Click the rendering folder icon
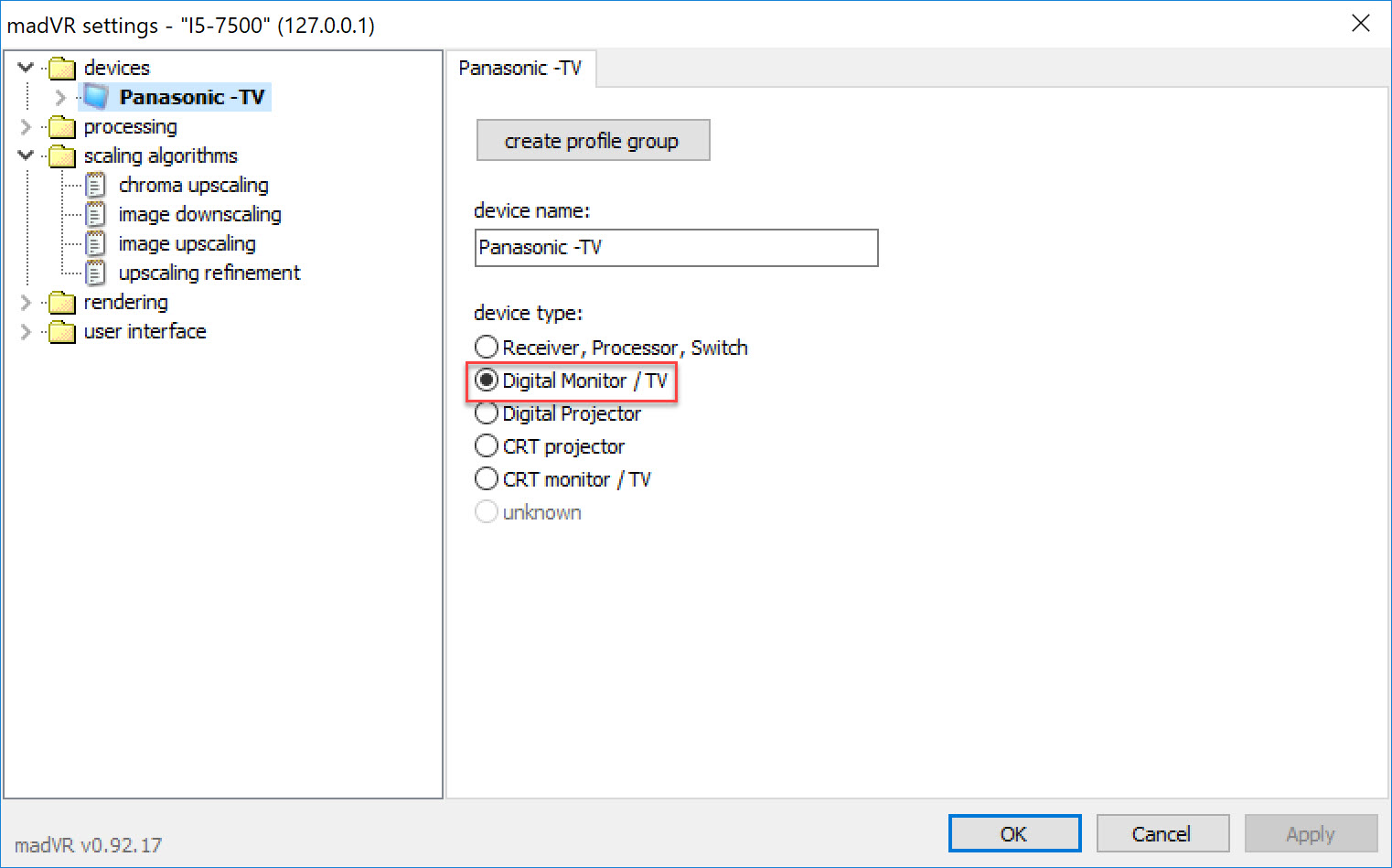1392x868 pixels. click(62, 302)
